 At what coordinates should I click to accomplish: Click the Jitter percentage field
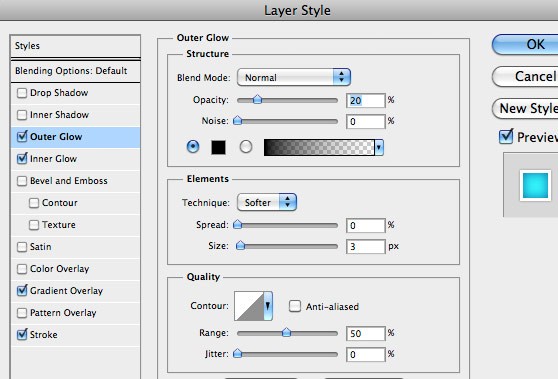[365, 354]
